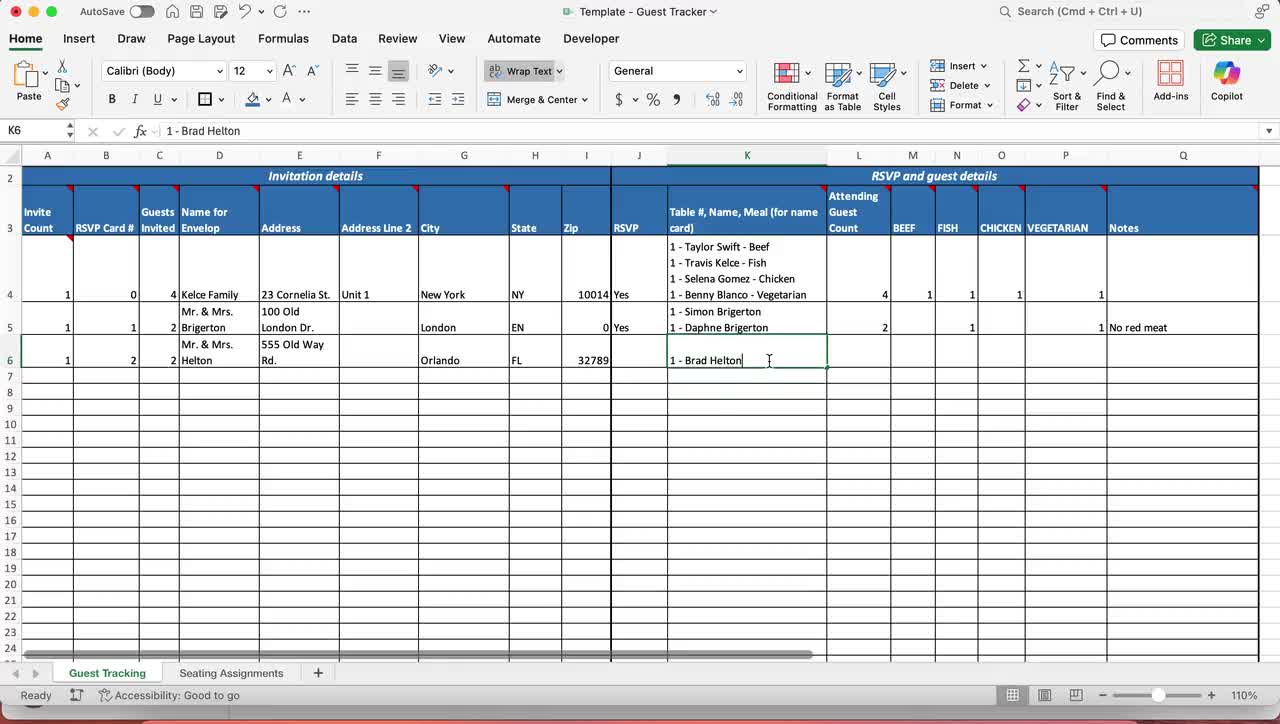Click the Insert Function fx icon
Screen dimensions: 1280x724
[140, 131]
